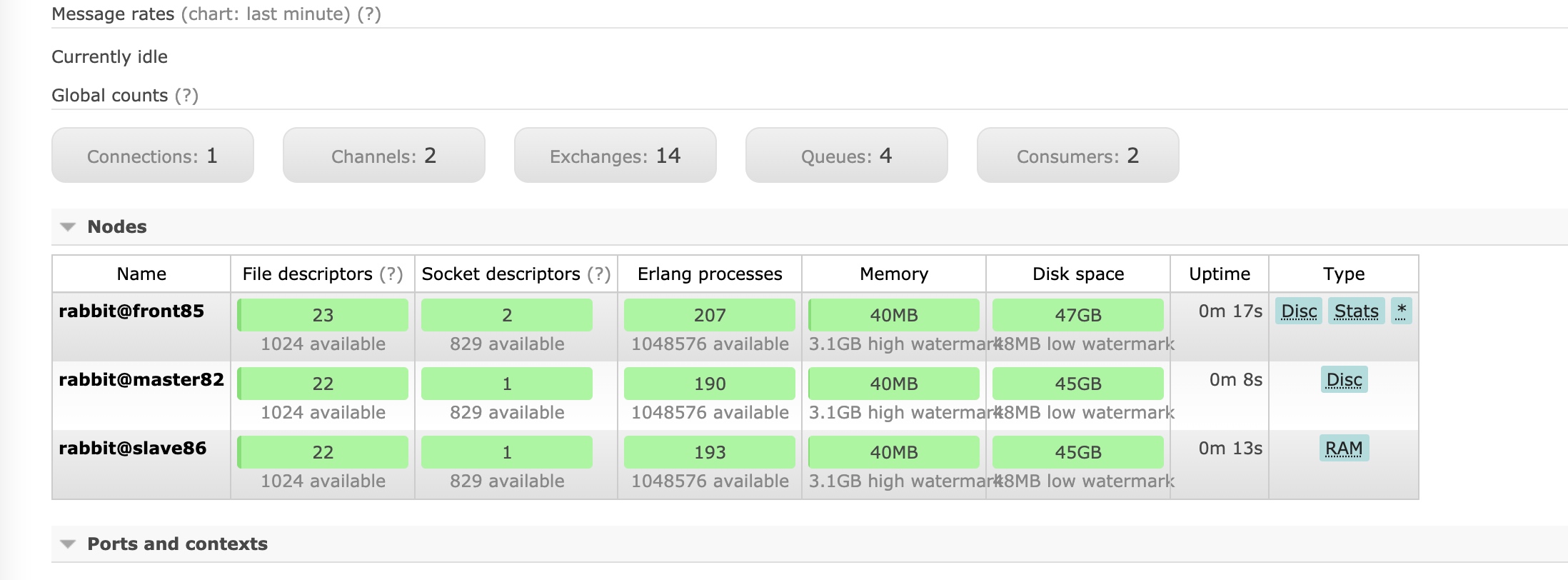Open the Connections count button
The width and height of the screenshot is (1568, 580).
(152, 156)
